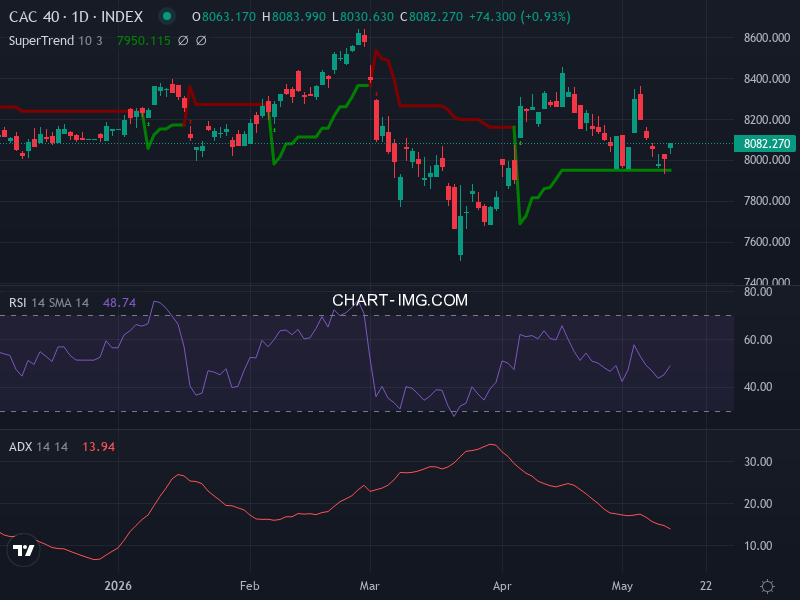Click the 7800.000 price axis label

click(766, 201)
